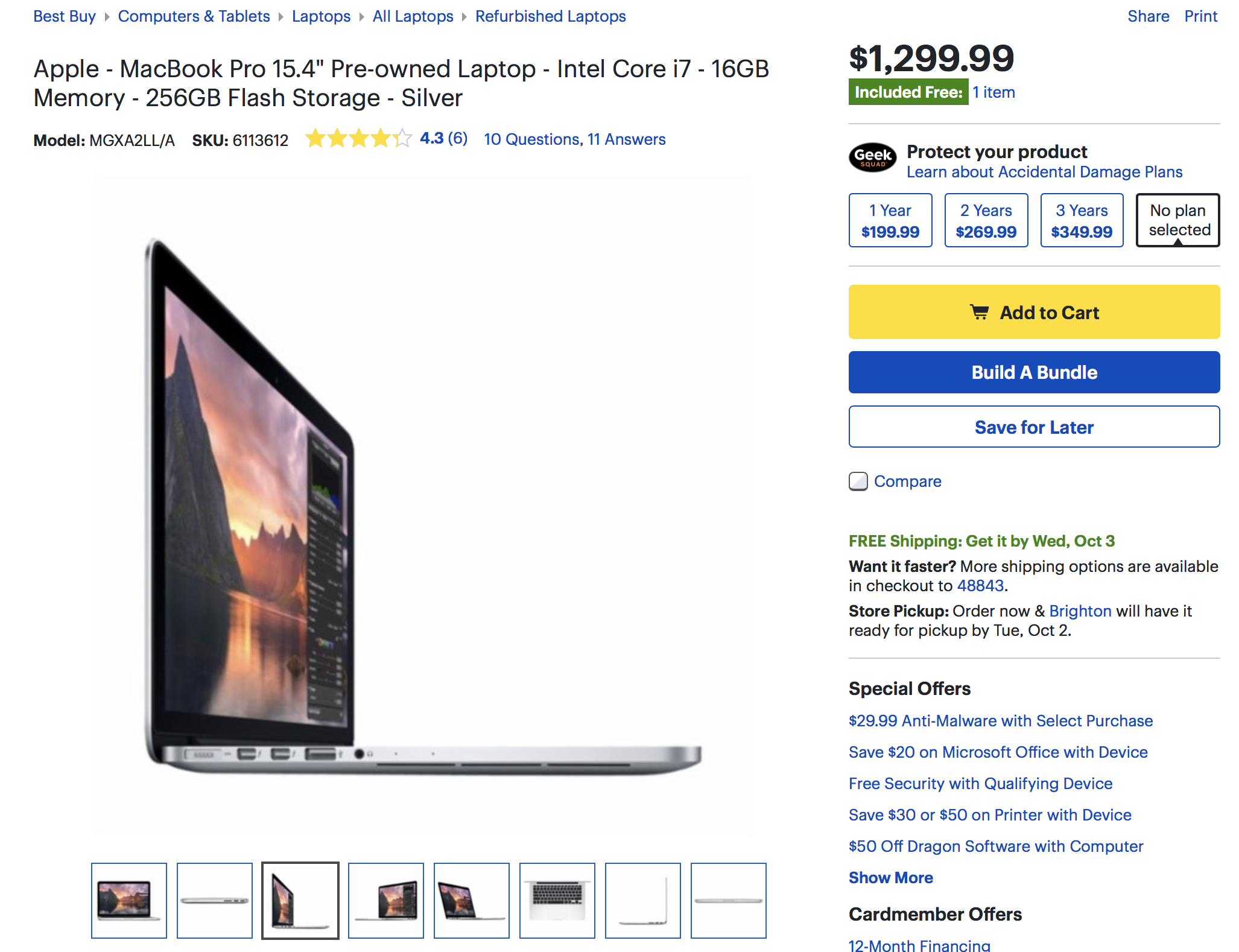The image size is (1239, 952).
Task: Open the Included Free 1 item details
Action: pos(993,92)
